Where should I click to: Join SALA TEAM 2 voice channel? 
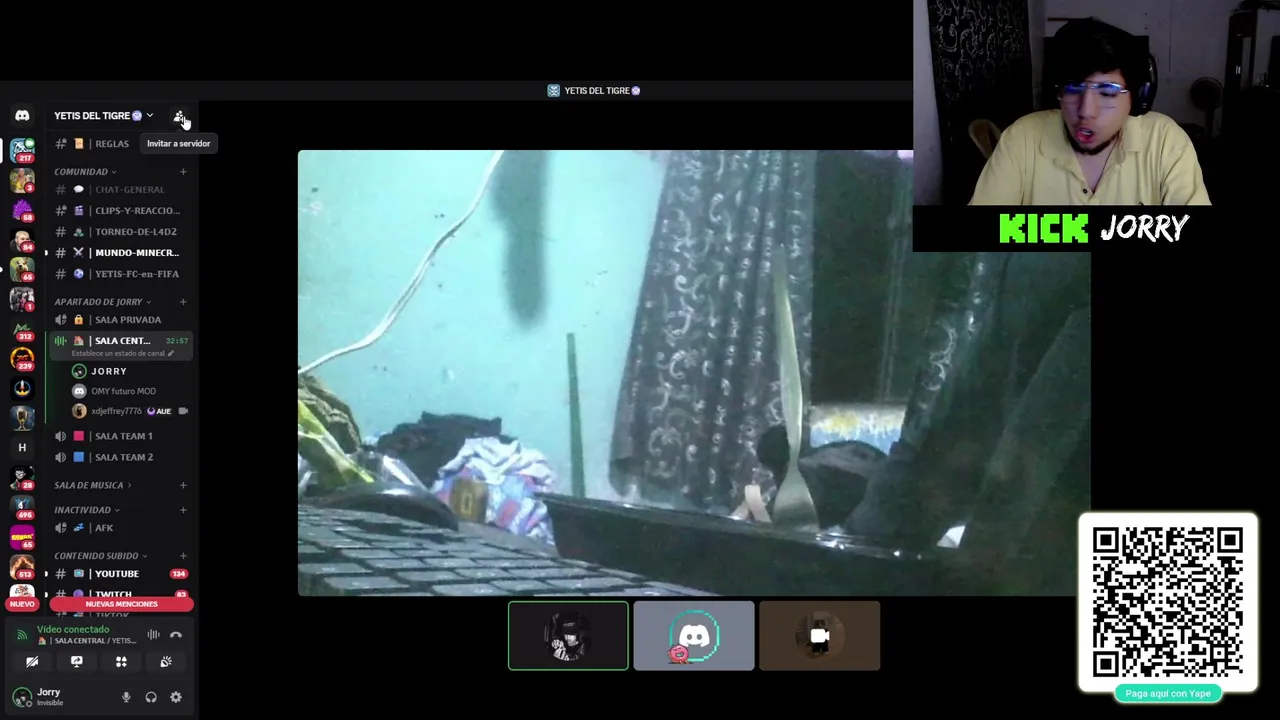click(120, 457)
